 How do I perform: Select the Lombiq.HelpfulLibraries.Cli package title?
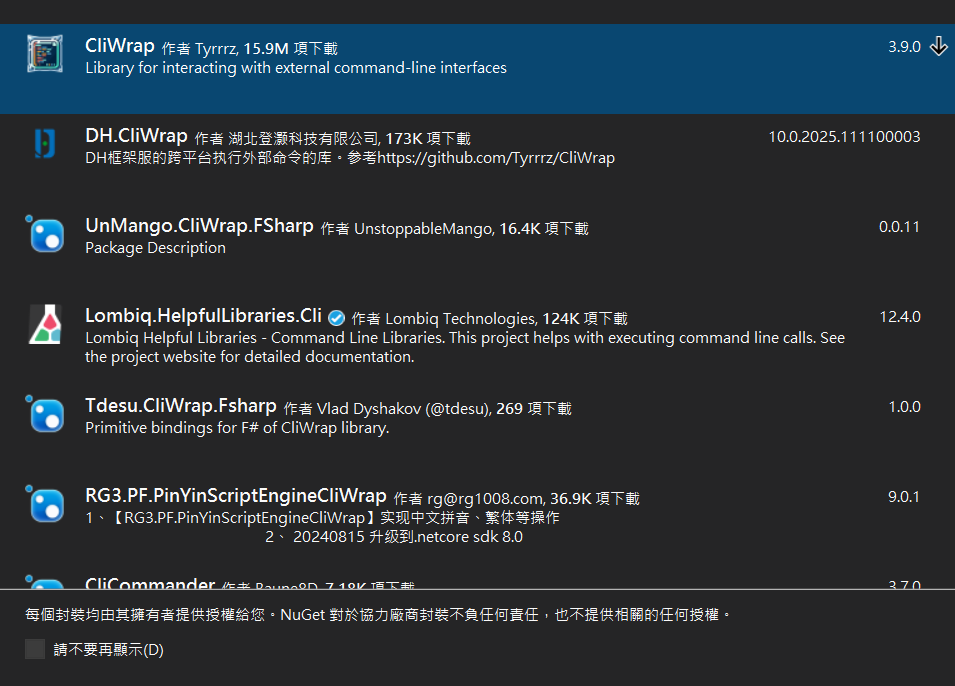(x=203, y=316)
